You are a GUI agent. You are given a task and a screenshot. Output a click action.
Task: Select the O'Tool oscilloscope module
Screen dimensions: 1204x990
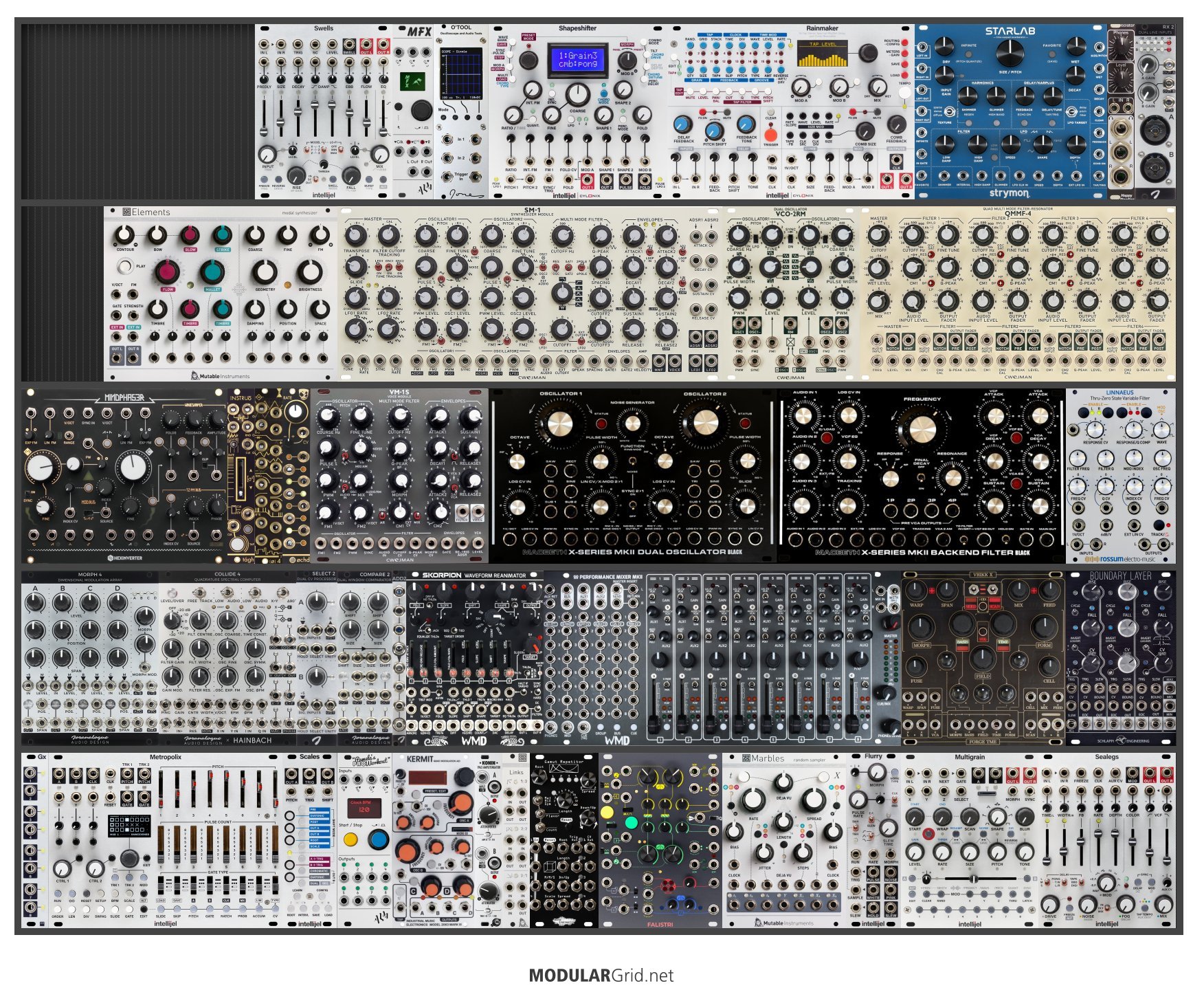tap(461, 112)
